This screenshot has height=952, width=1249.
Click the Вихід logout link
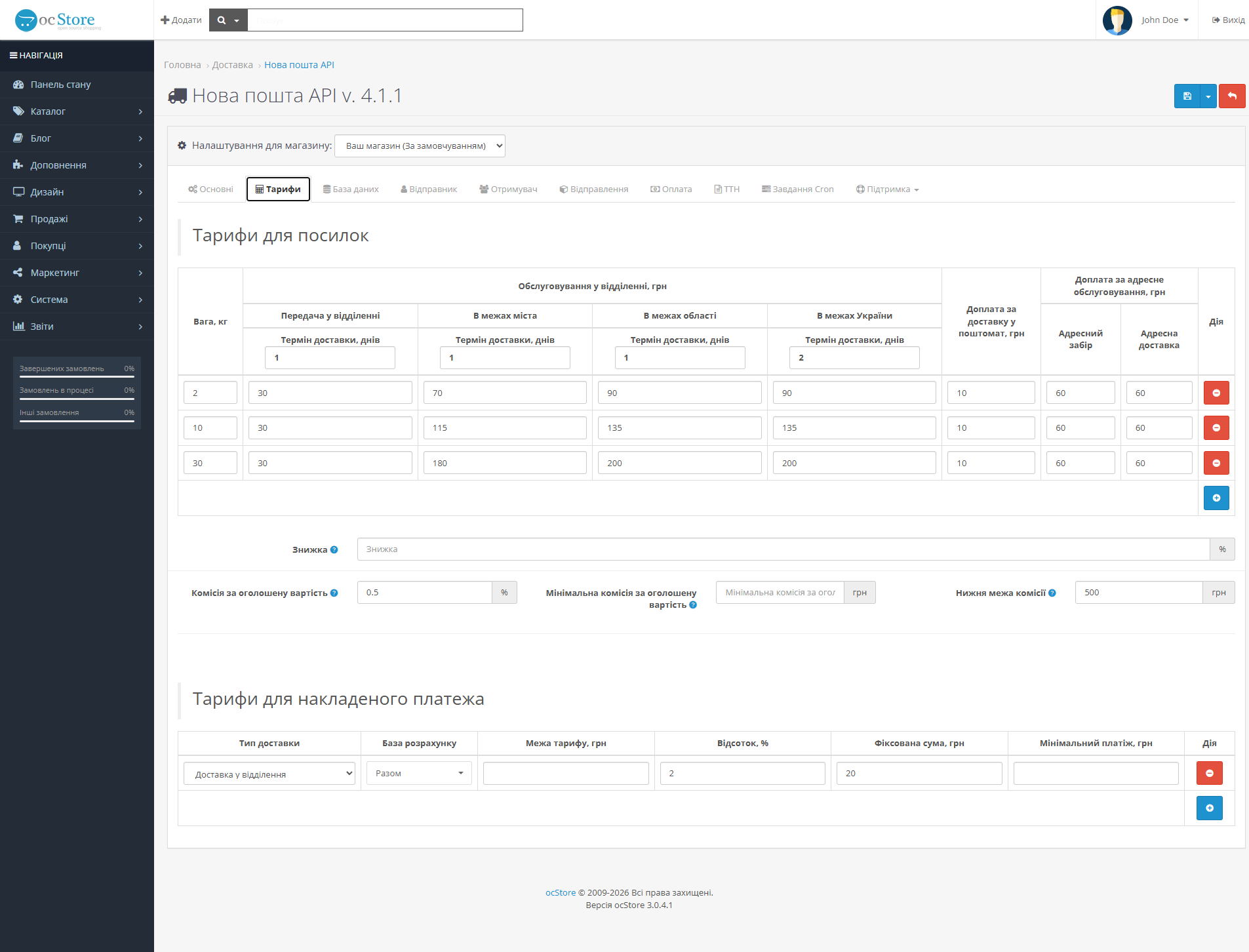click(x=1229, y=20)
